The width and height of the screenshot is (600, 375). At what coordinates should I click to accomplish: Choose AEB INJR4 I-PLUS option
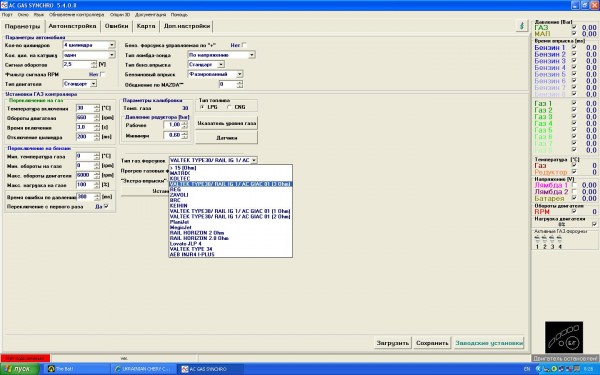pos(230,254)
